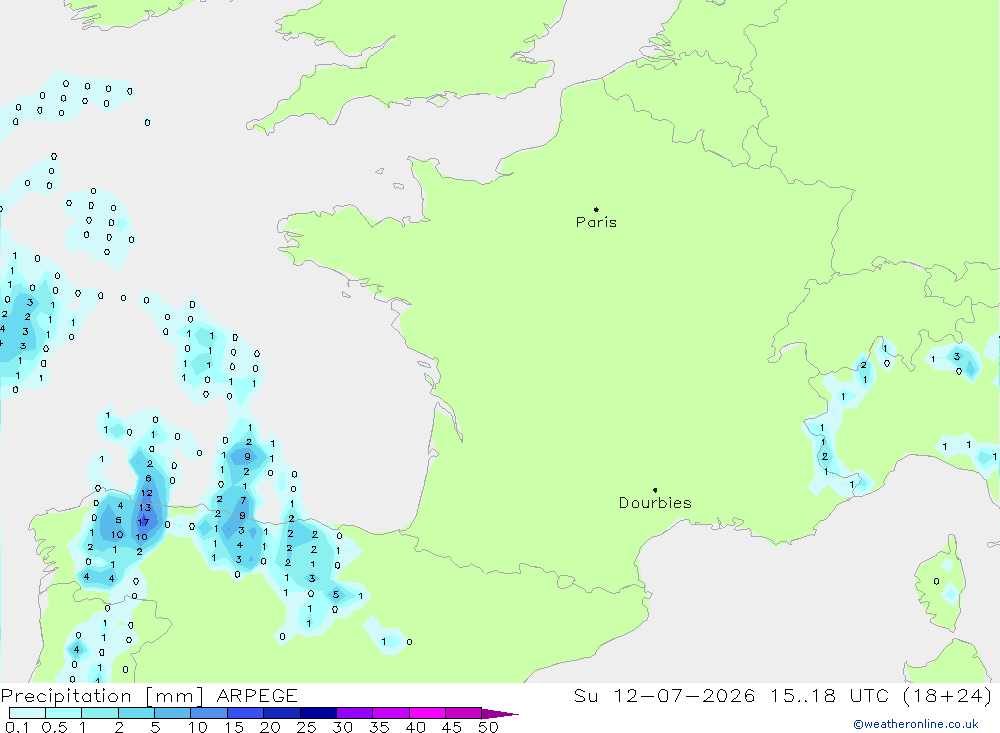Select the legend swatch between 0.5 and 1
The width and height of the screenshot is (1000, 733).
(63, 713)
